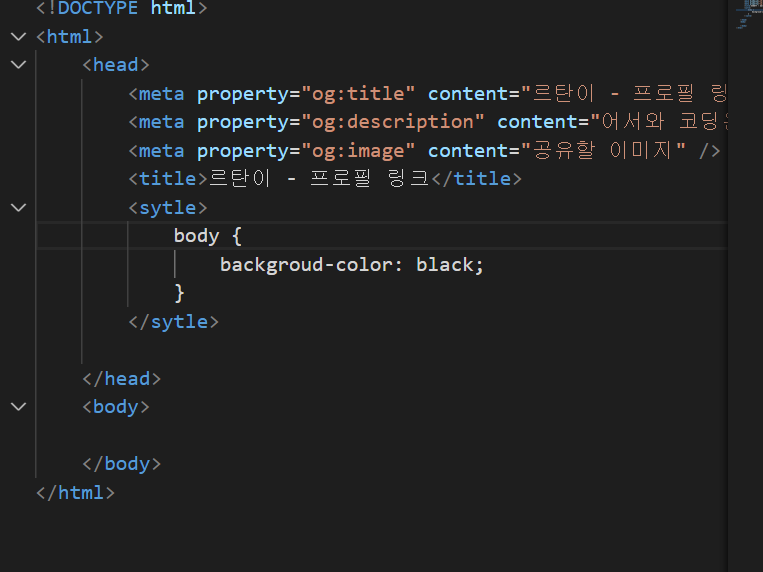Collapse the body tag fold chevron
The height and width of the screenshot is (572, 763).
(x=18, y=406)
